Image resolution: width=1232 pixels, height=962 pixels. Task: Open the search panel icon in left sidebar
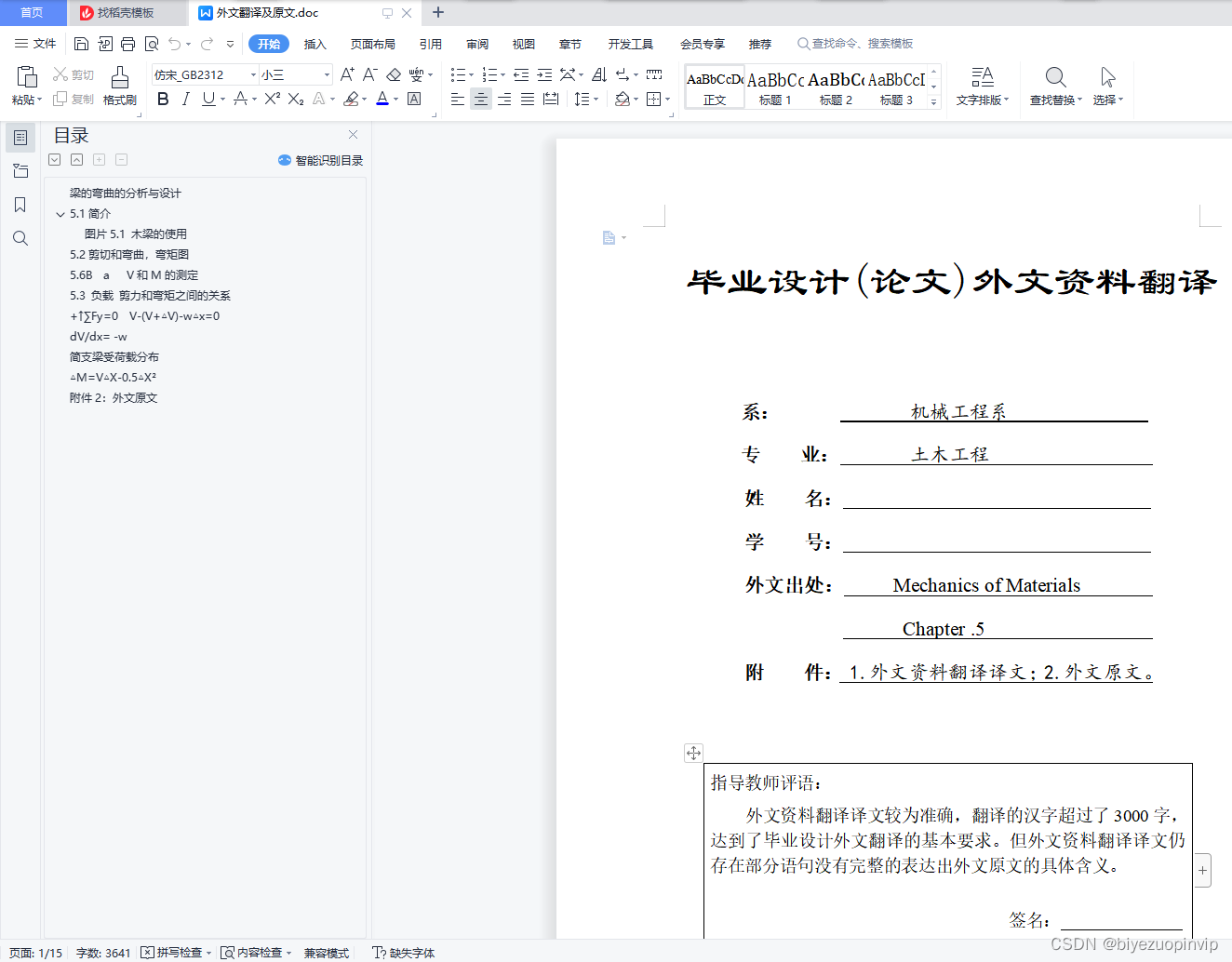20,238
